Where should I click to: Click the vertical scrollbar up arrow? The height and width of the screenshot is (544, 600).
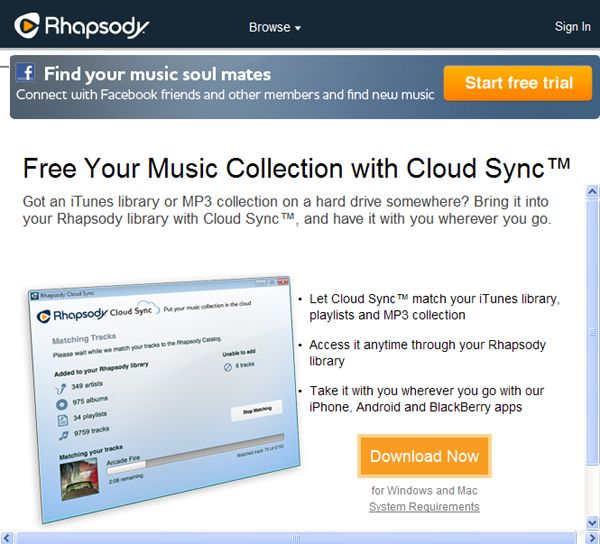tap(592, 191)
